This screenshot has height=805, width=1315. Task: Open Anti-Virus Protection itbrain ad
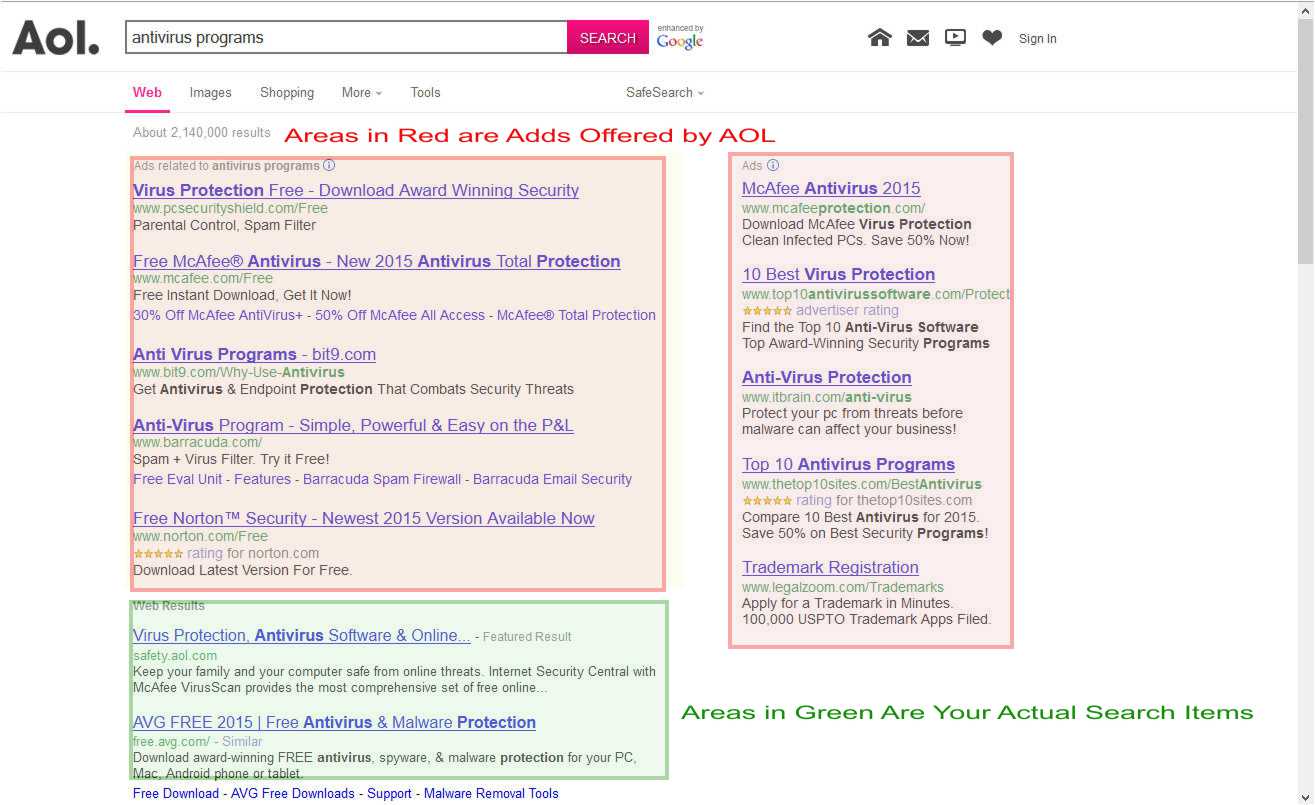[x=827, y=377]
